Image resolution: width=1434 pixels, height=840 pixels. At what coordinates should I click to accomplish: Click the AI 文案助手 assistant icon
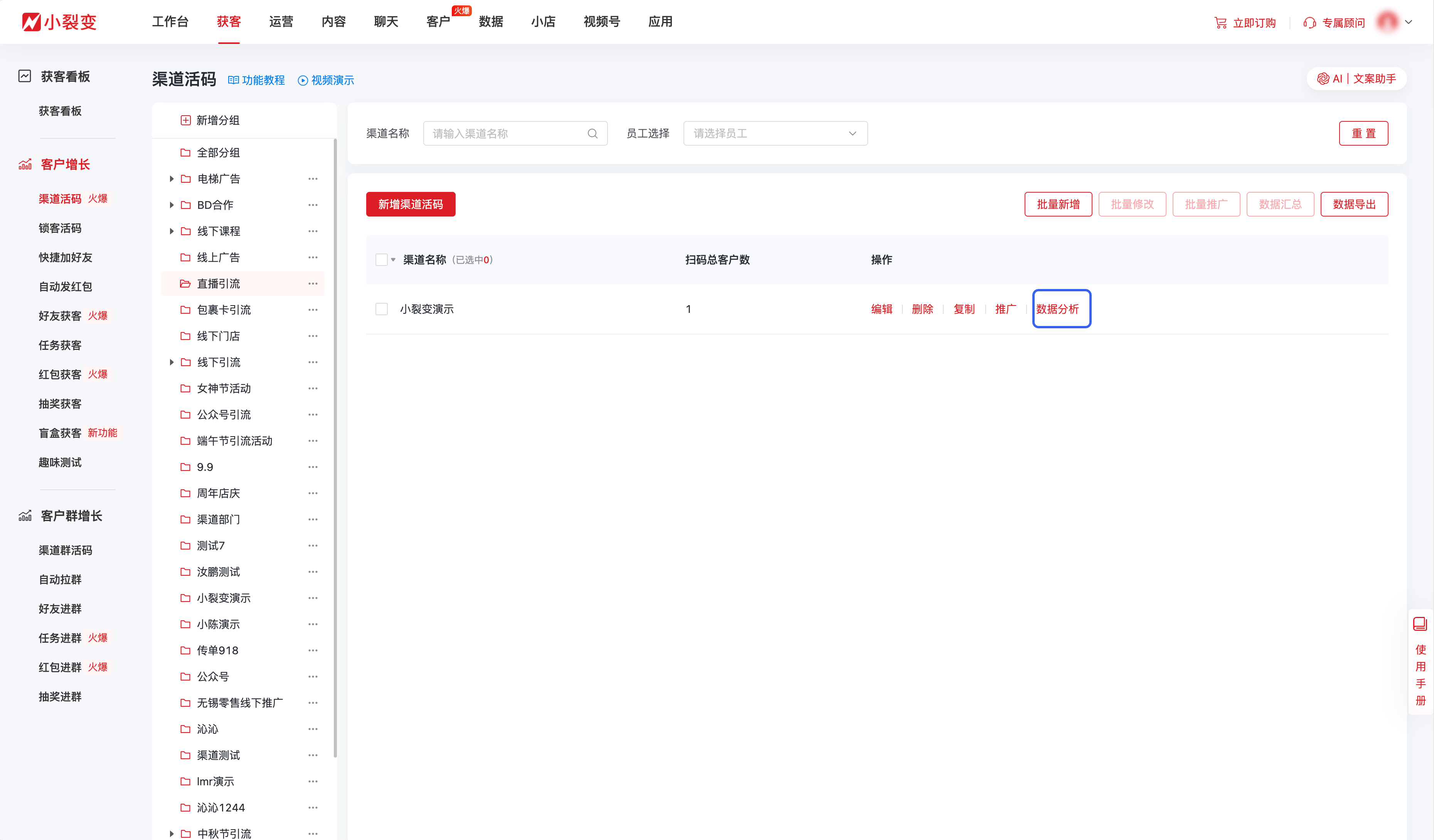click(x=1323, y=79)
